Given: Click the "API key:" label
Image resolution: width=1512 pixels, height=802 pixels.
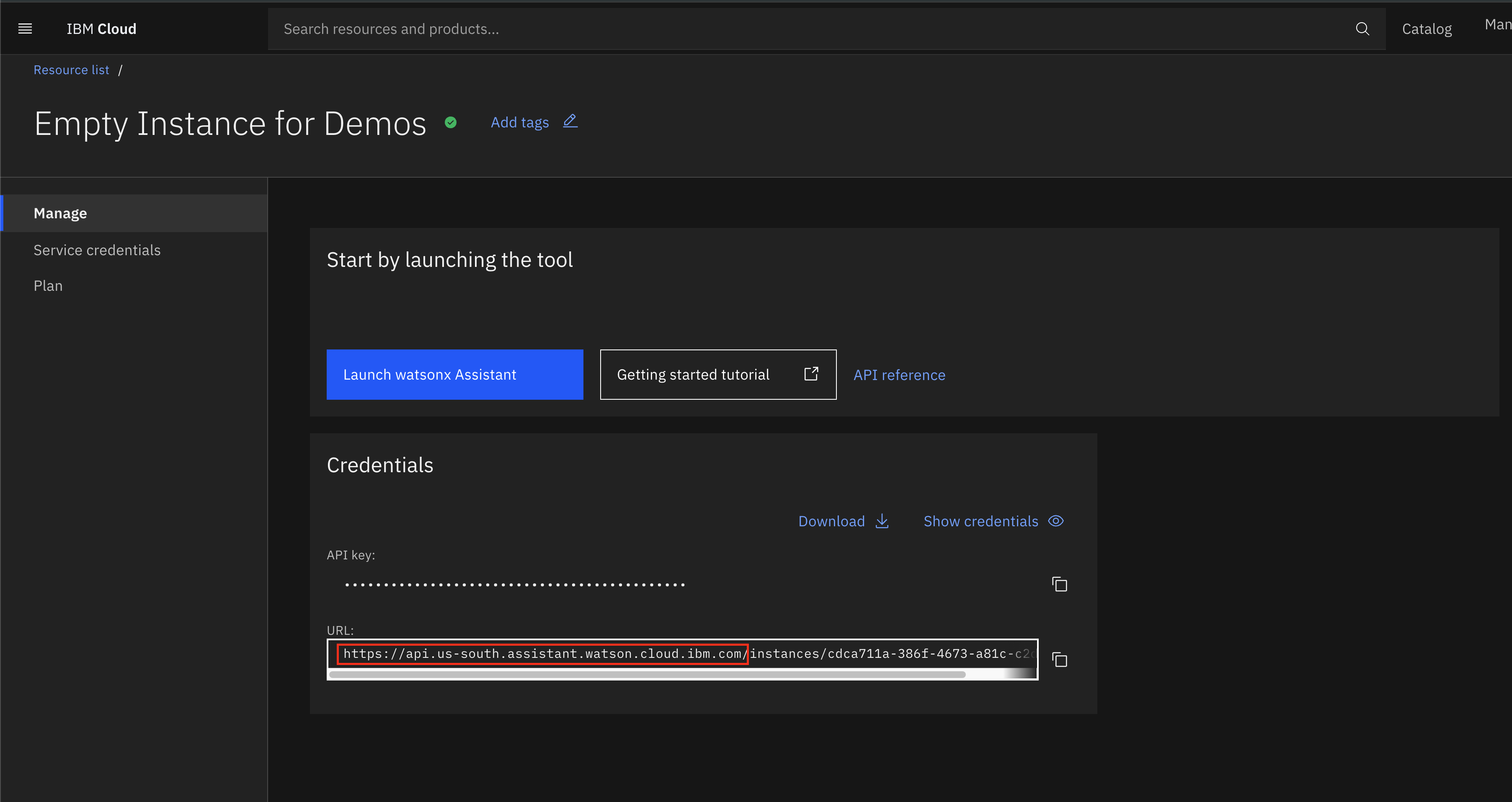Looking at the screenshot, I should [351, 555].
